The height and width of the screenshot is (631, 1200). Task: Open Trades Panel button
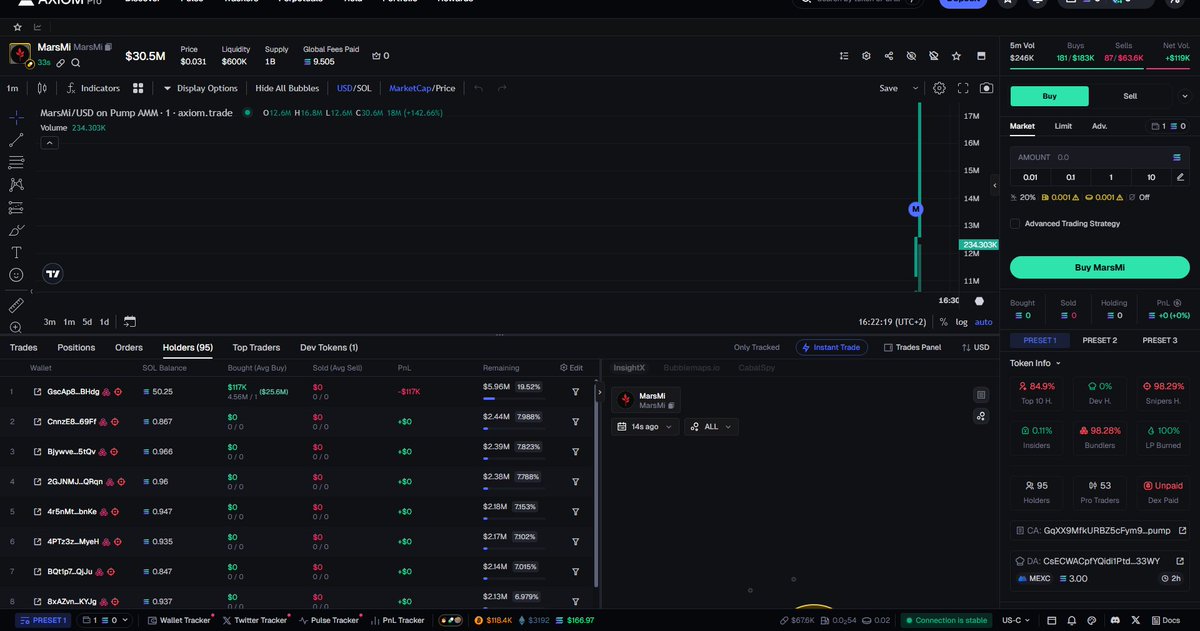pos(912,347)
